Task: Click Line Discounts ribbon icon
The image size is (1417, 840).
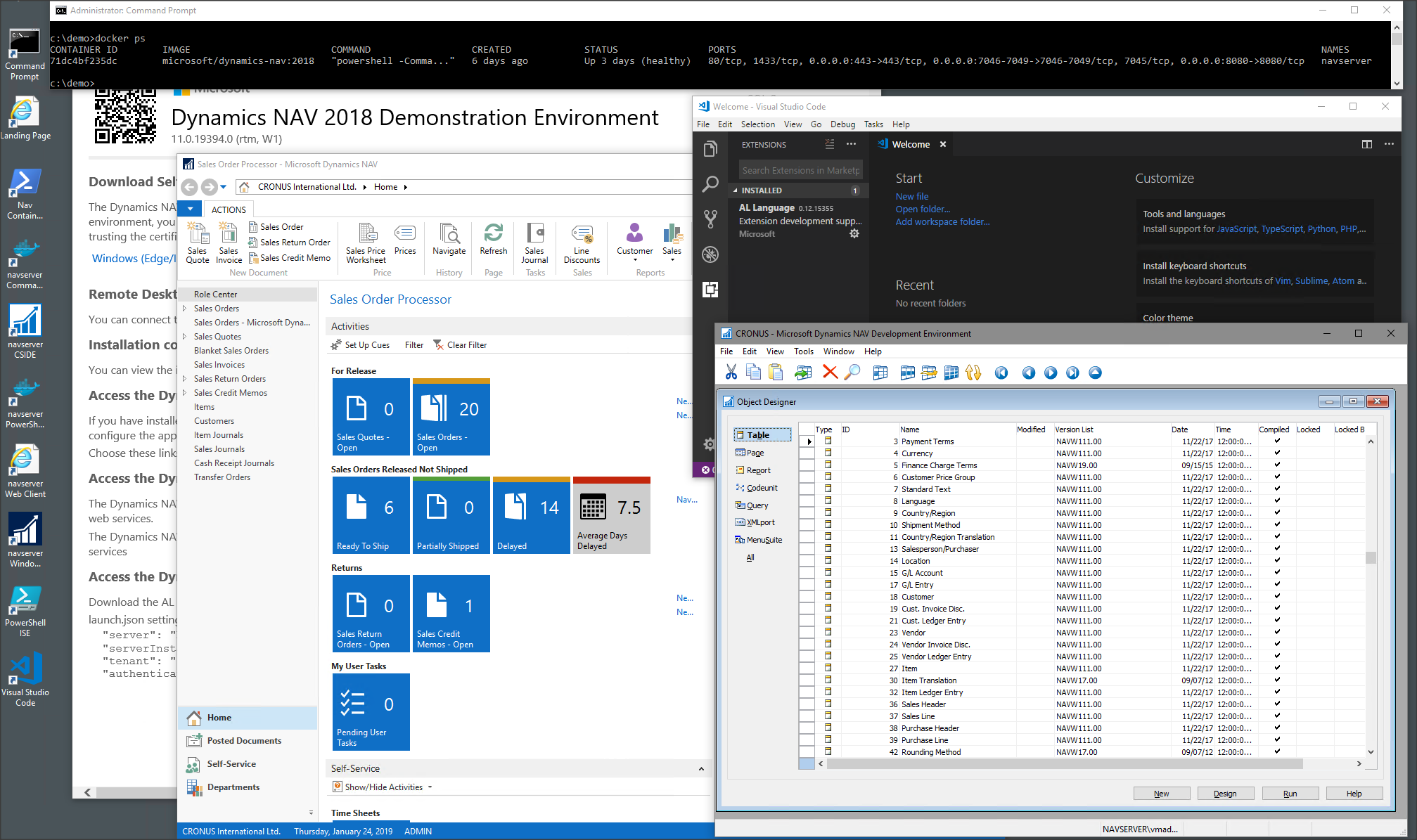Action: (582, 242)
